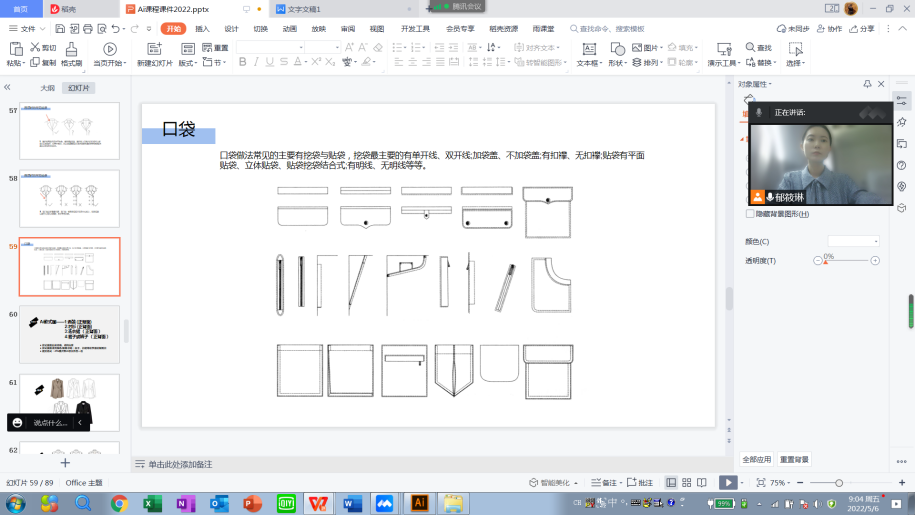Screen dimensions: 915x515
Task: Switch to the 文字文稿1 document tab
Action: click(x=305, y=8)
